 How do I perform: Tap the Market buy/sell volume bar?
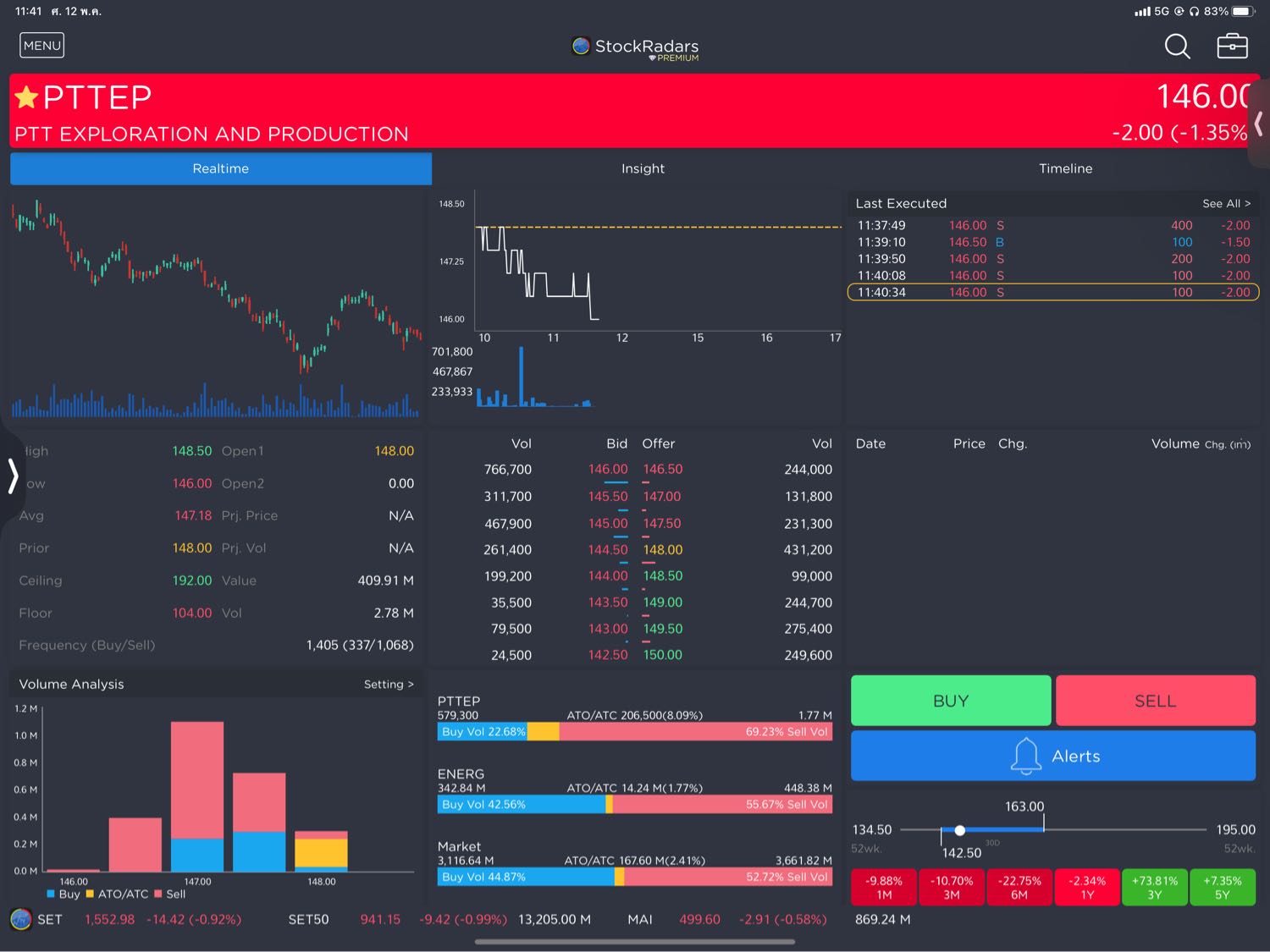click(635, 878)
